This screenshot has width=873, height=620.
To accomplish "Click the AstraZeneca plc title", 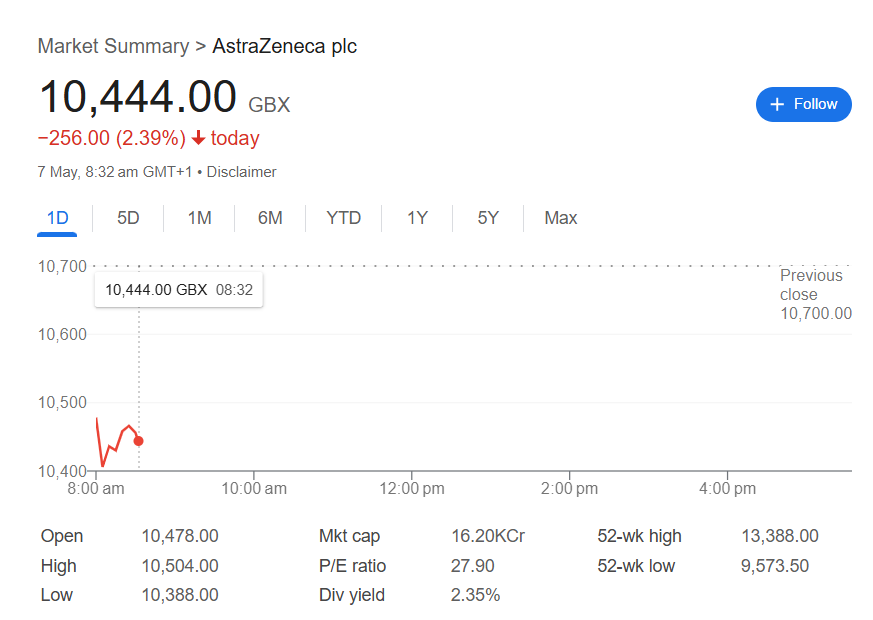I will (x=285, y=46).
